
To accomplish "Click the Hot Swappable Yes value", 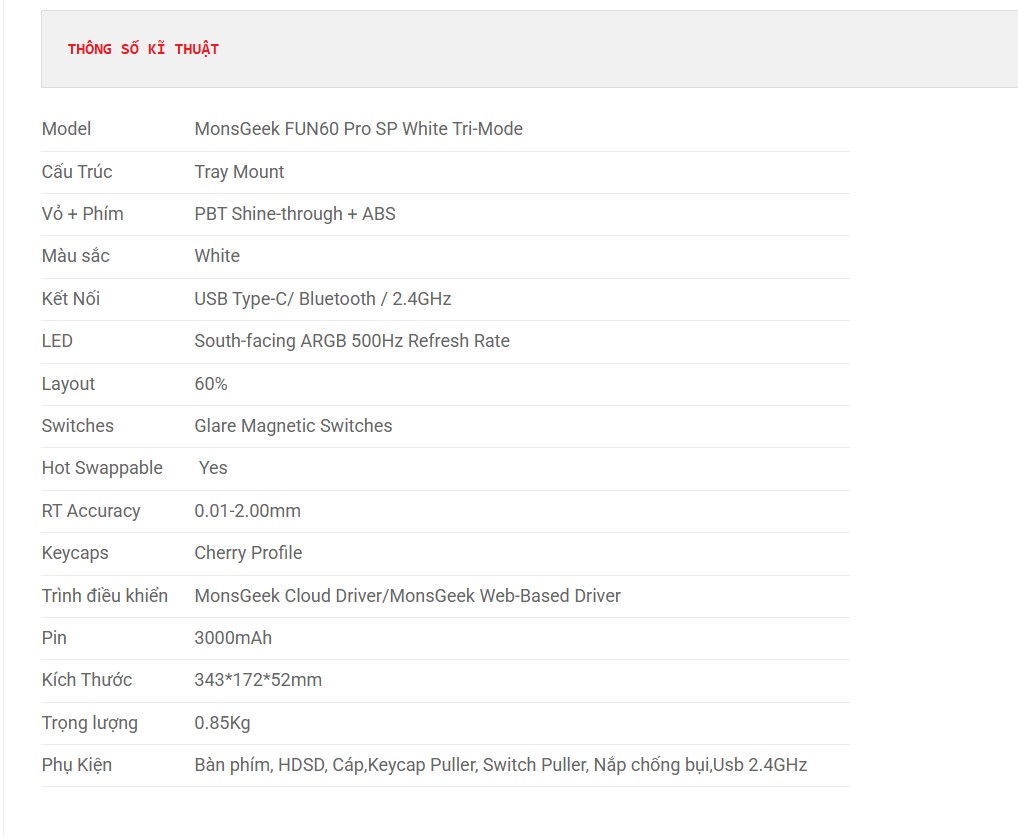I will point(213,468).
